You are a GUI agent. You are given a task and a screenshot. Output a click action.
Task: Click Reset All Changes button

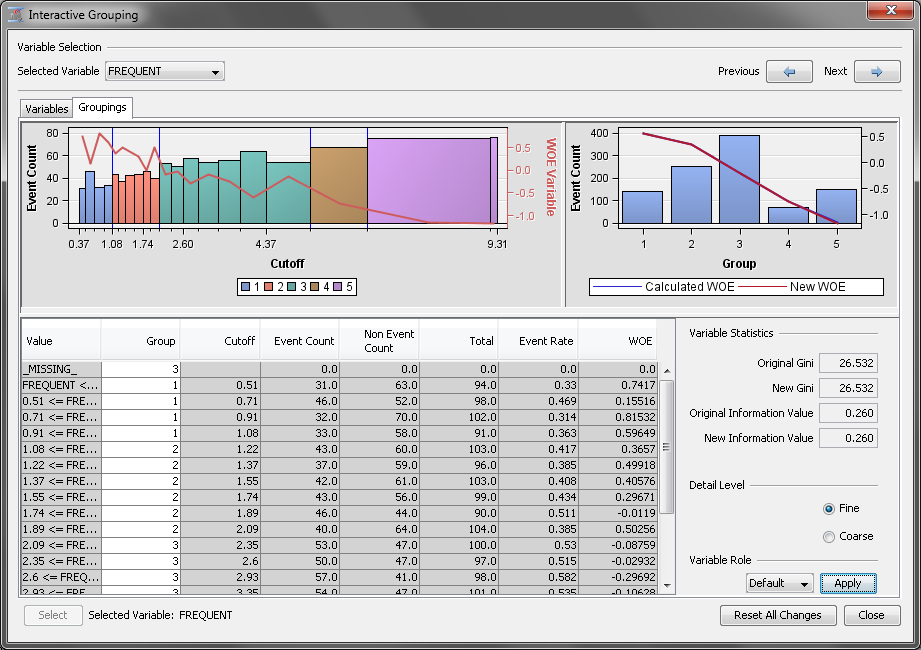pyautogui.click(x=777, y=615)
